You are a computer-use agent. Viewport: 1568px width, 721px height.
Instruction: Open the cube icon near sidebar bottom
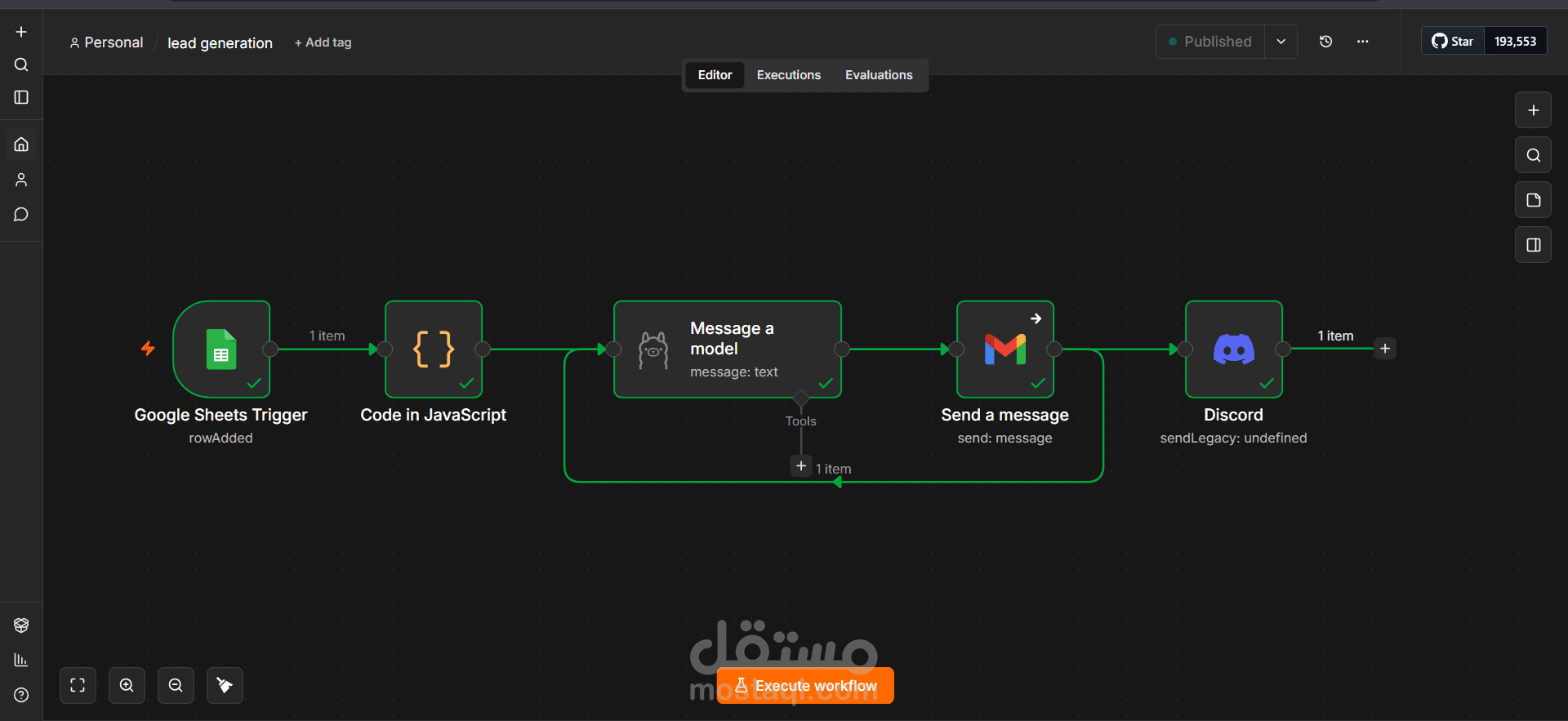click(x=21, y=625)
